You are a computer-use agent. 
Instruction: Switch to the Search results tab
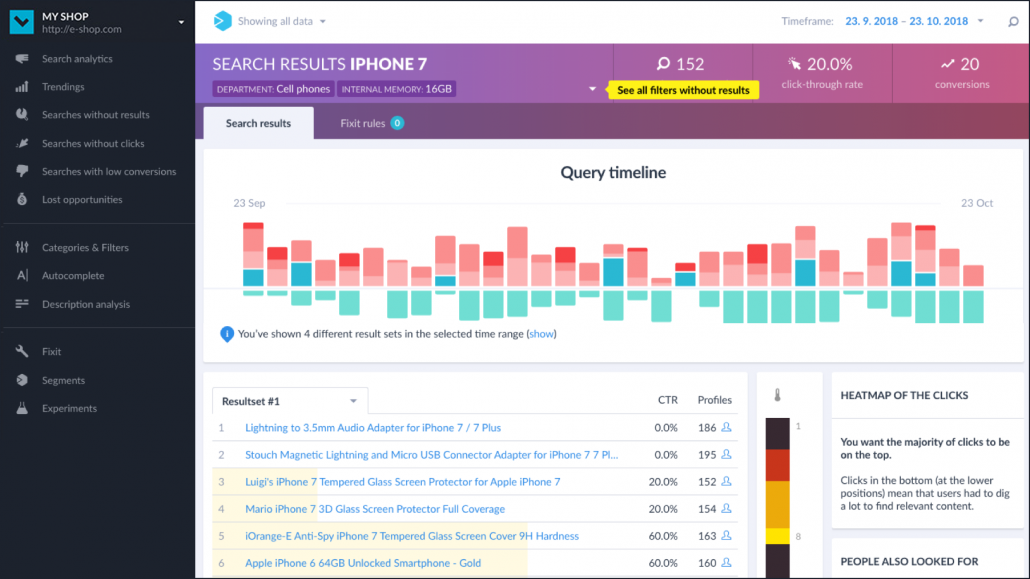click(258, 123)
